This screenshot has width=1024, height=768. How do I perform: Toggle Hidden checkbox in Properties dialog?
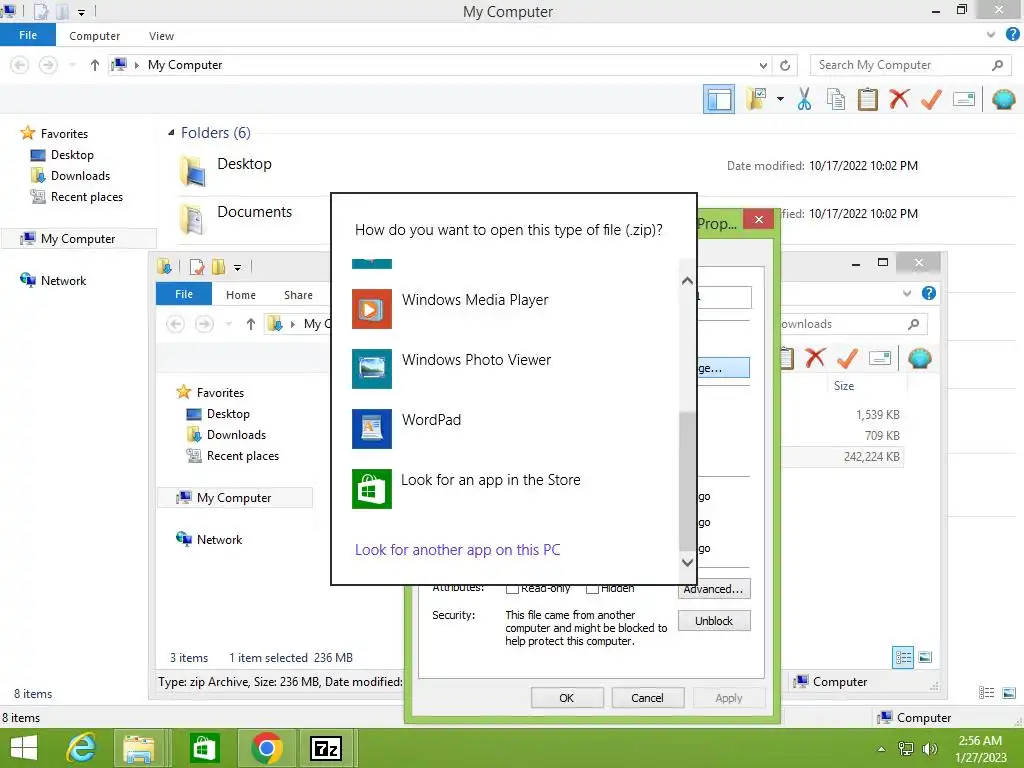[592, 589]
